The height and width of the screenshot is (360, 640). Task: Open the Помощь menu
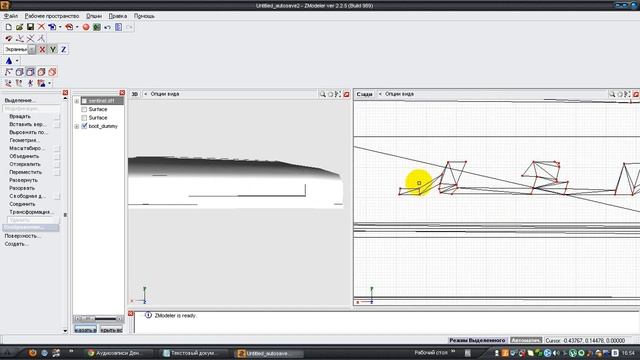click(x=144, y=16)
